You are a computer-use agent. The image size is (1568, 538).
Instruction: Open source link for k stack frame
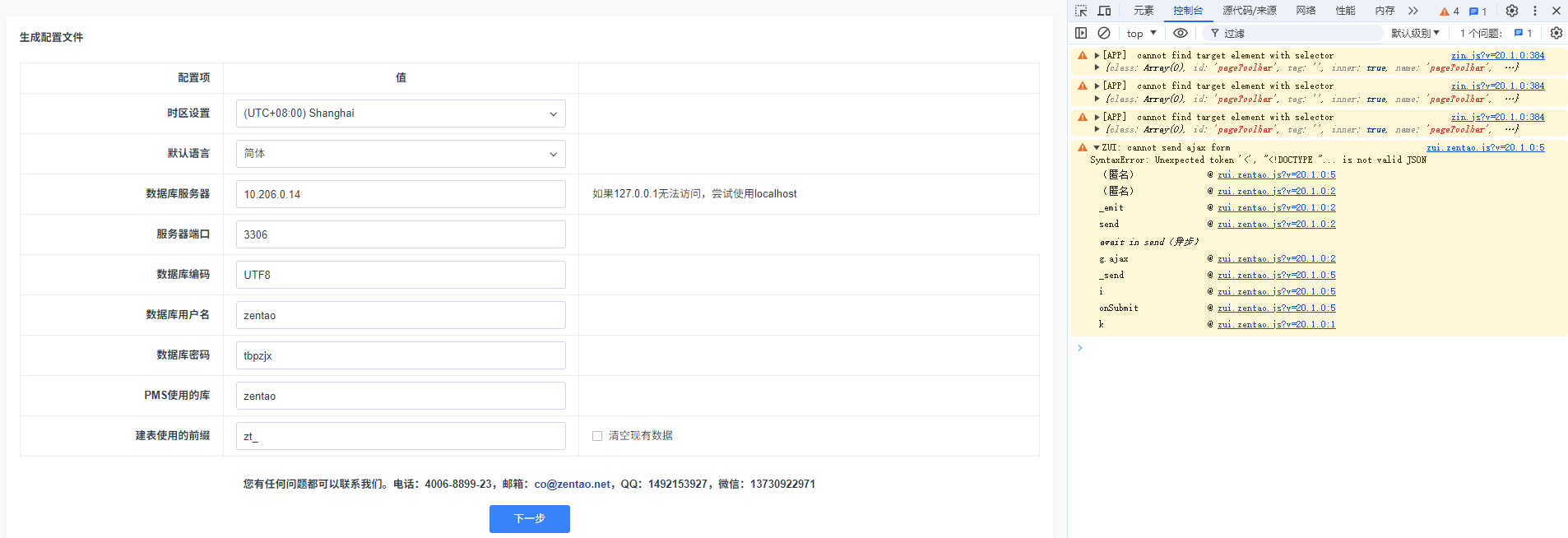coord(1277,325)
